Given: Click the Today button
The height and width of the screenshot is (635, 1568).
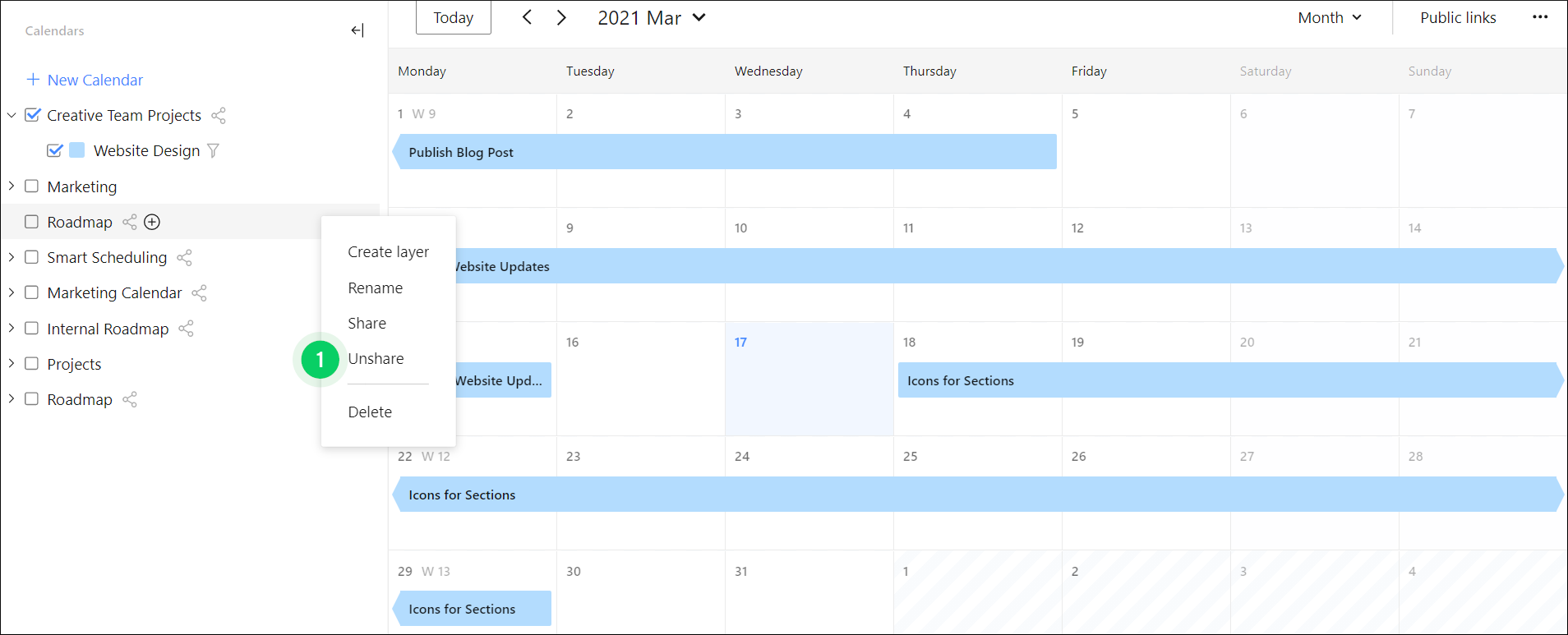Looking at the screenshot, I should click(x=453, y=17).
